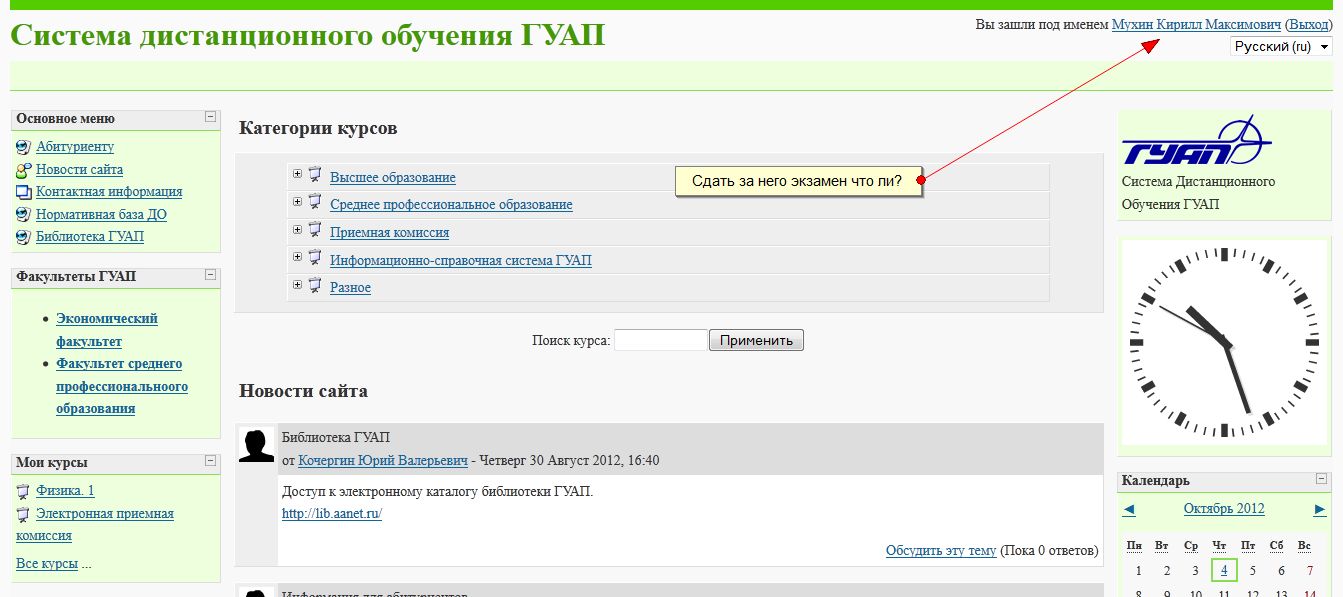1343x597 pixels.
Task: Collapse the Факультеты ГУАП block
Action: coord(210,274)
